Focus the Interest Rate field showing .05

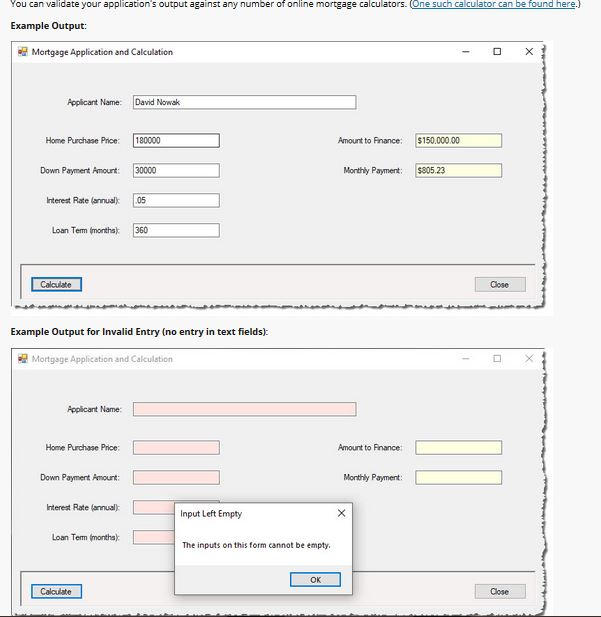coord(176,200)
